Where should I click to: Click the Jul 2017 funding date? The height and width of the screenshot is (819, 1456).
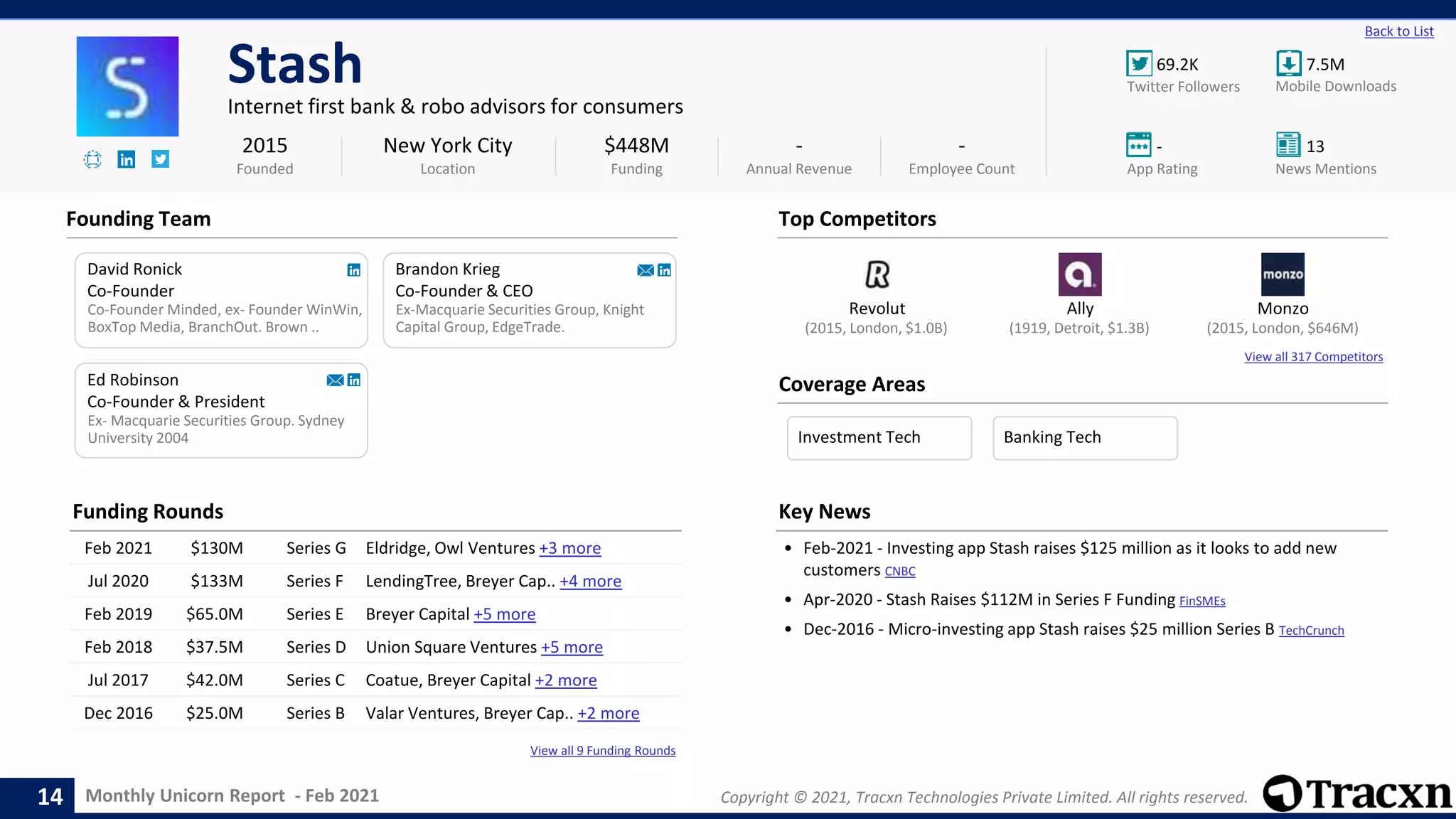click(118, 680)
